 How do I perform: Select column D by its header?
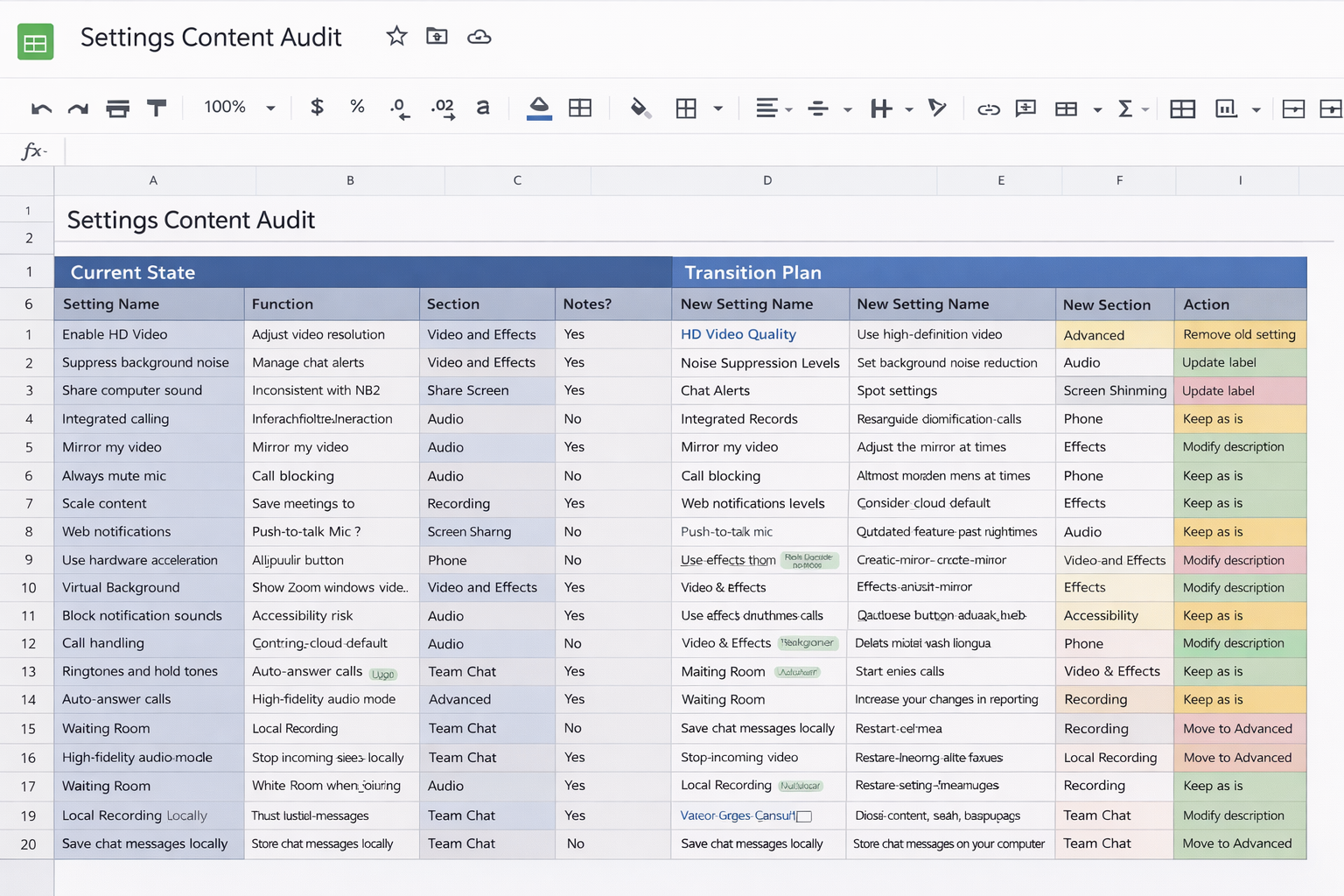pyautogui.click(x=767, y=180)
